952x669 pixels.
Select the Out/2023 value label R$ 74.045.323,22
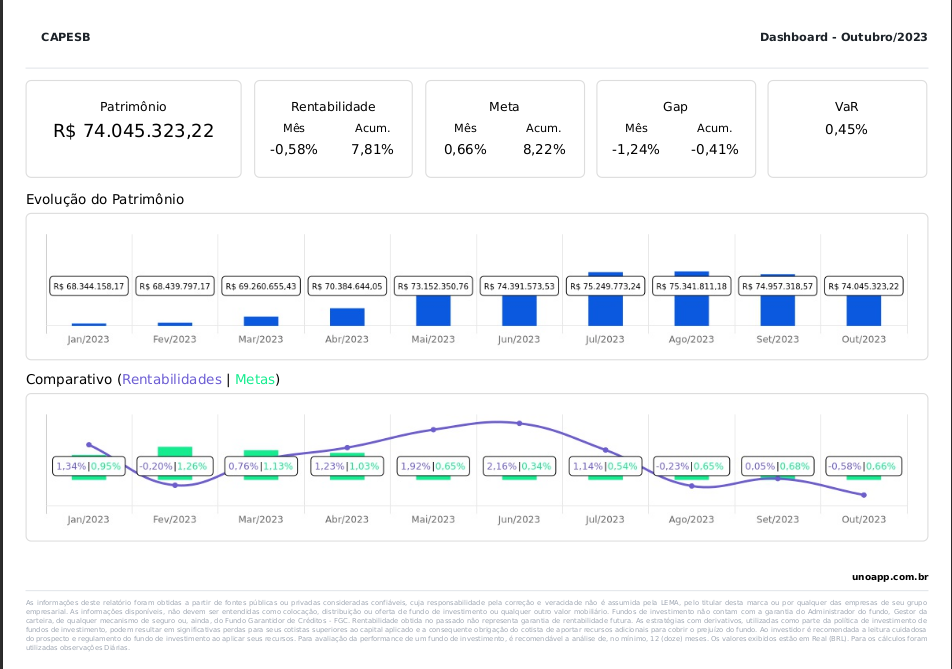863,286
